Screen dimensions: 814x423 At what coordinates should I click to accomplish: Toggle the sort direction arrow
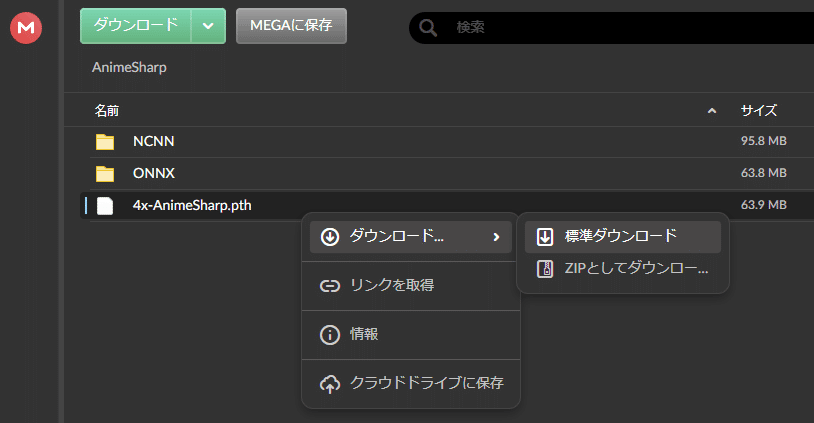tap(712, 111)
